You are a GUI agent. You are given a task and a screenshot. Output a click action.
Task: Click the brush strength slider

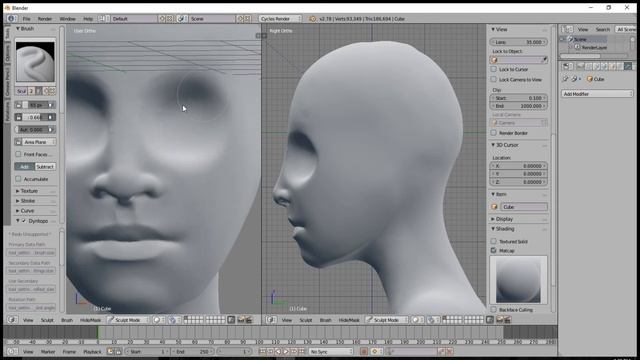coord(35,117)
